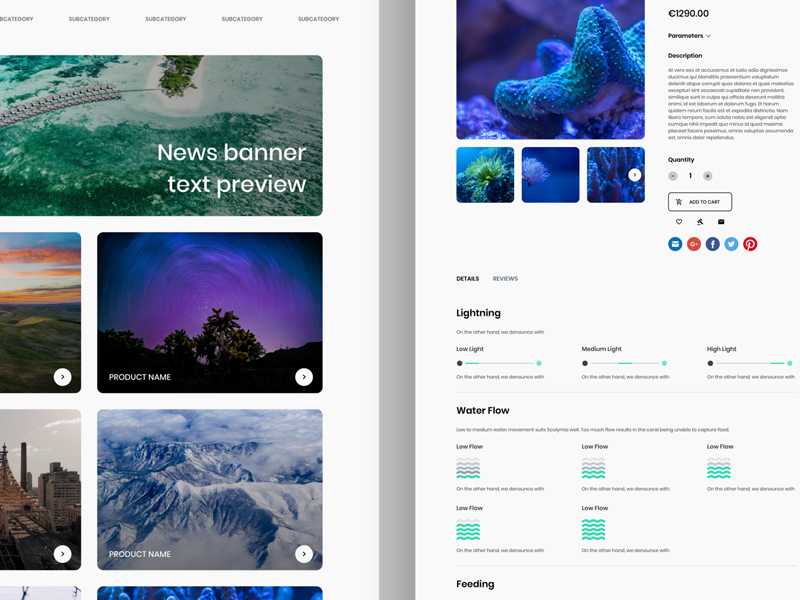Increase quantity with the plus button
The image size is (800, 600).
click(x=708, y=176)
